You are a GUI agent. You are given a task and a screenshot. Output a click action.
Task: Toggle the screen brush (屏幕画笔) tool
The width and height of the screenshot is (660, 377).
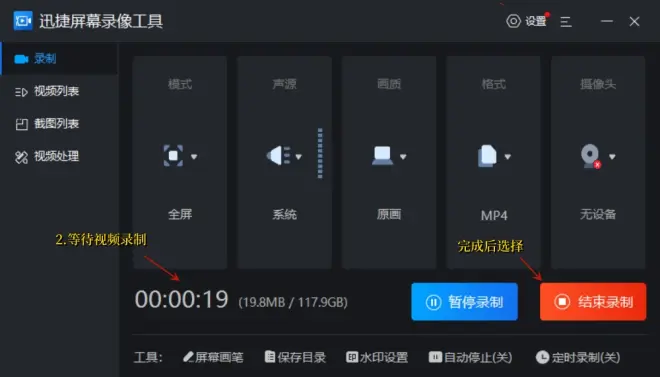[213, 357]
